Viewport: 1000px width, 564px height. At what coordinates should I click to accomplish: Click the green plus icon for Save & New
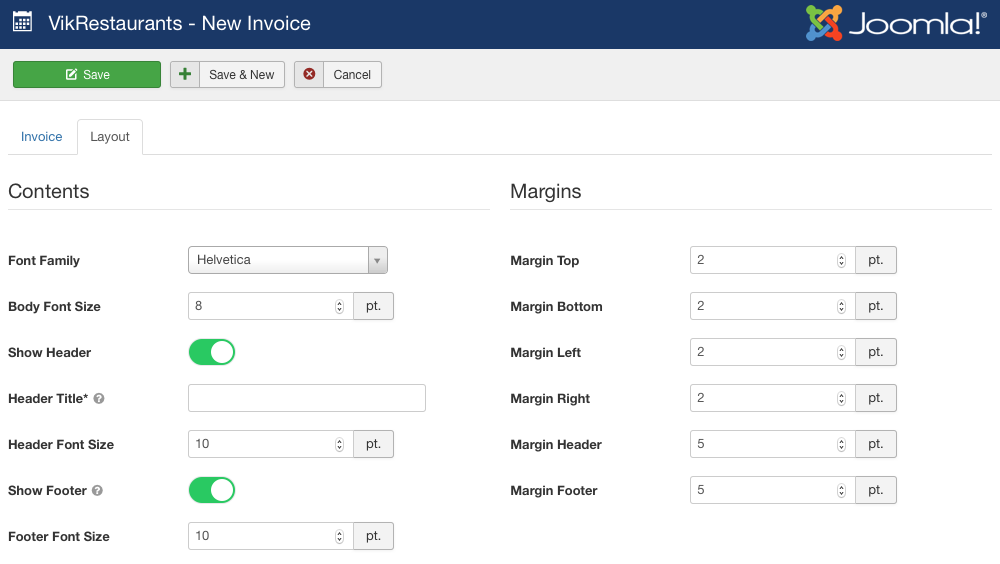tap(185, 74)
